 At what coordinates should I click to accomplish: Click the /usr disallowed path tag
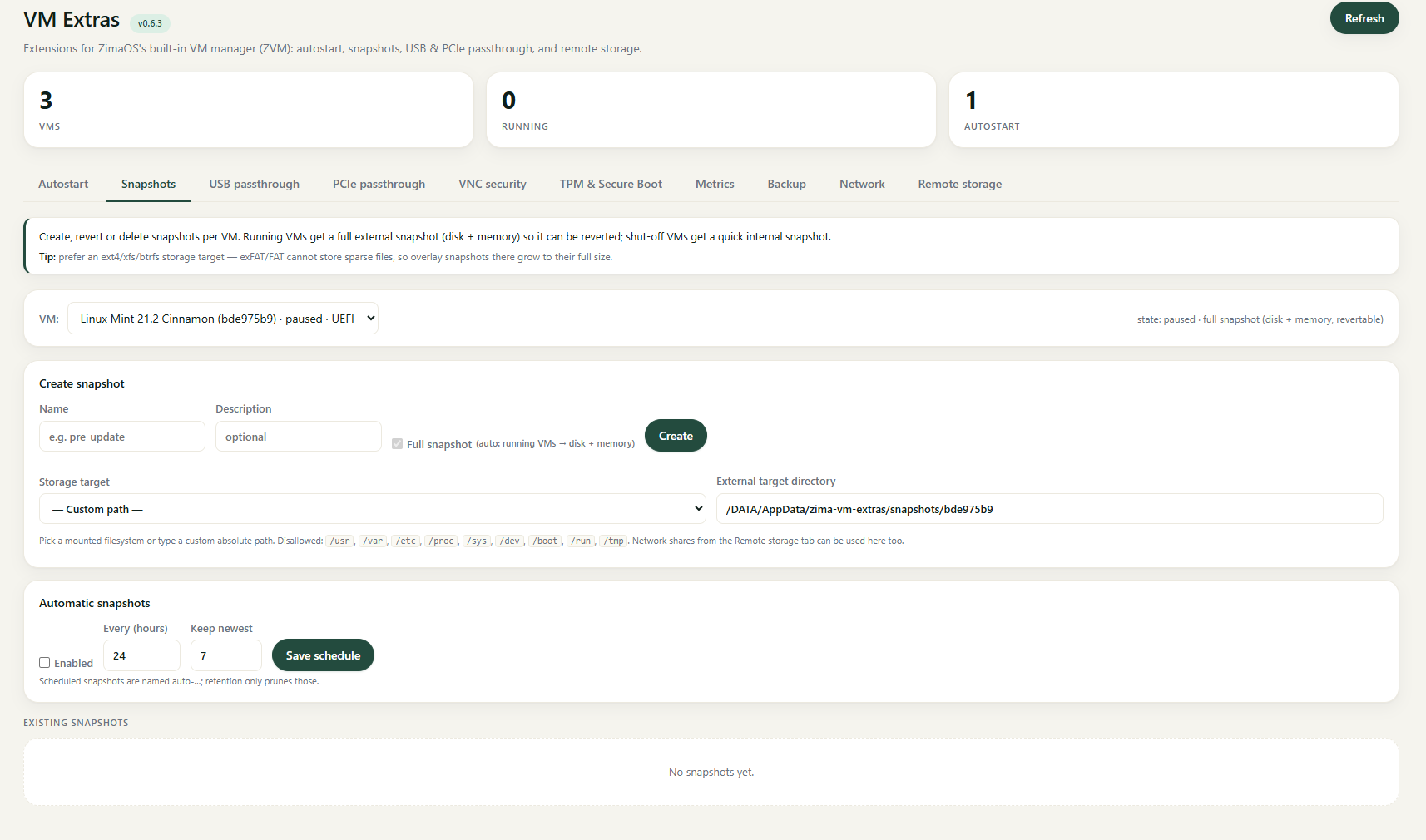(340, 541)
